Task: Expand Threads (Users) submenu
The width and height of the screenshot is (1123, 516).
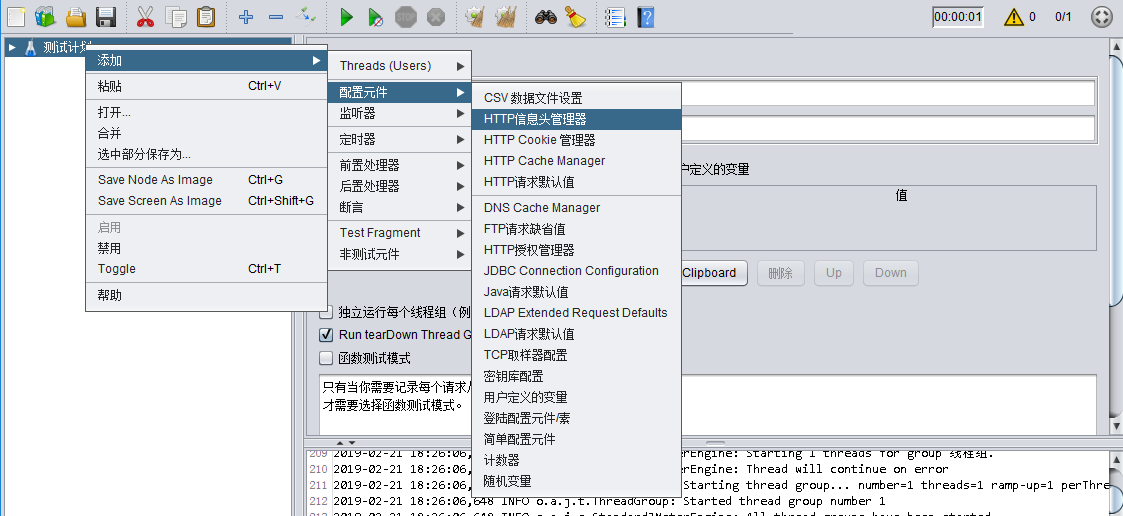Action: point(400,66)
